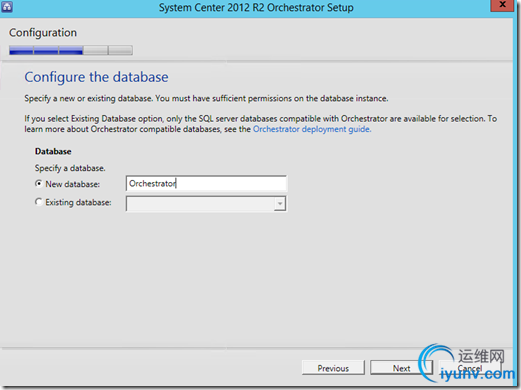521x390 pixels.
Task: Click the iyunv watermark logo
Action: pos(467,365)
